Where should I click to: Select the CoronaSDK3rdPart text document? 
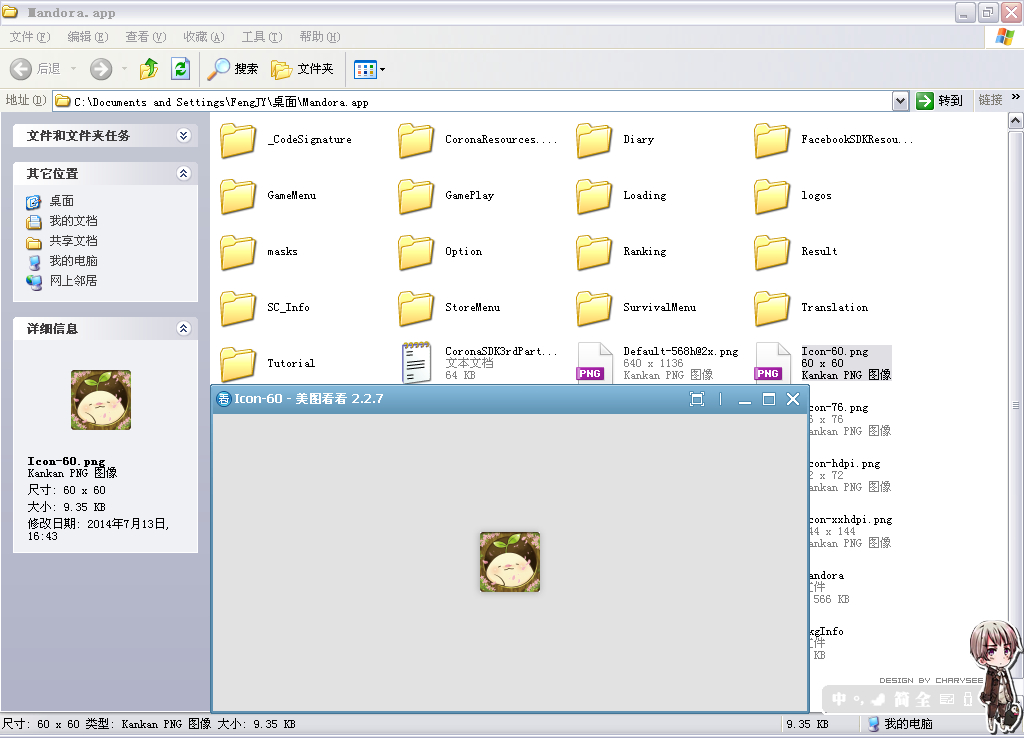tap(478, 362)
